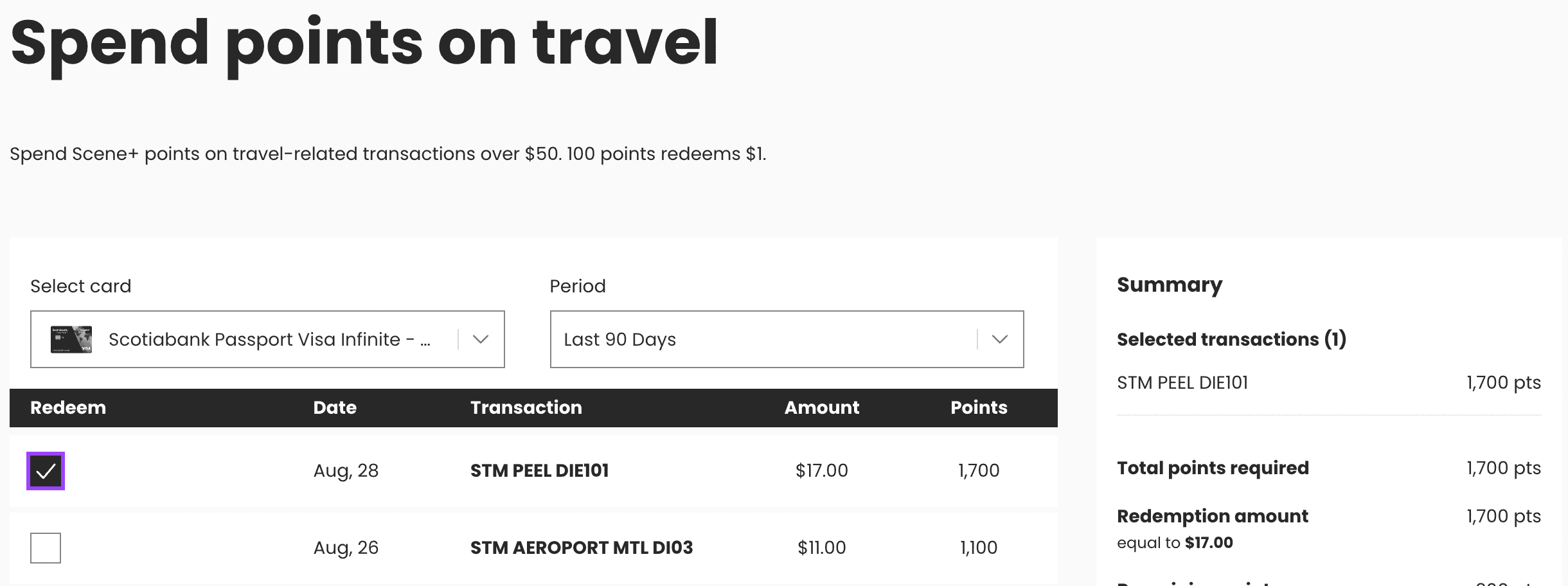Click the Scotiabank Passport Visa Infinite card name
This screenshot has height=586, width=1568.
[269, 339]
